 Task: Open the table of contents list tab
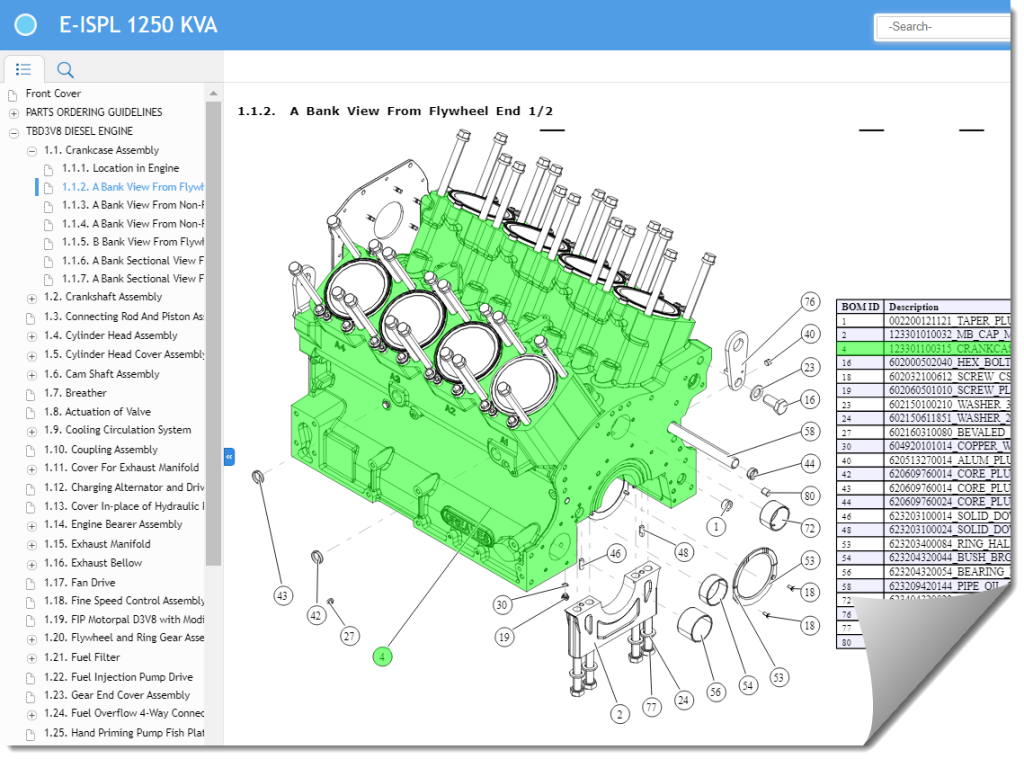tap(24, 69)
